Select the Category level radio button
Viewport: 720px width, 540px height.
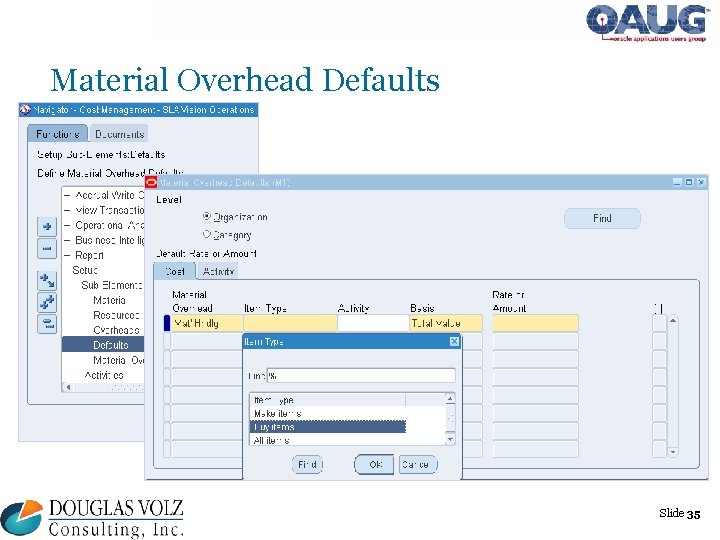pos(207,234)
